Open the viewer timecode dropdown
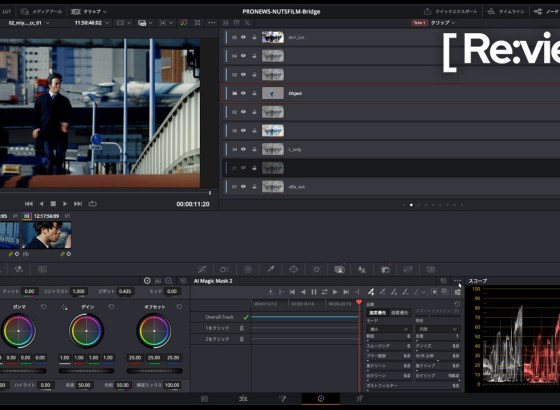 91,23
